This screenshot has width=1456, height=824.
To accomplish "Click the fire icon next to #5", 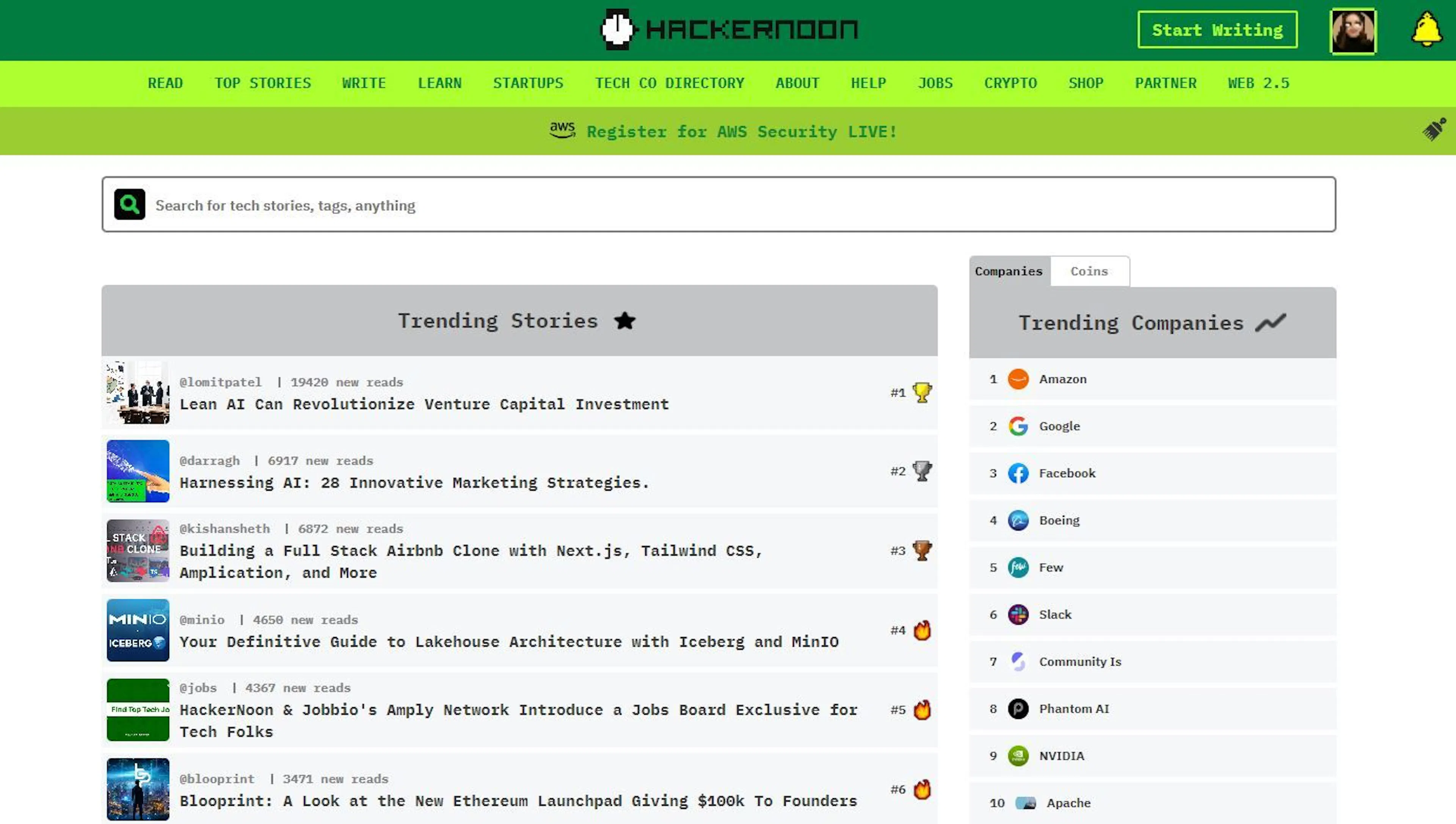I will [x=922, y=709].
